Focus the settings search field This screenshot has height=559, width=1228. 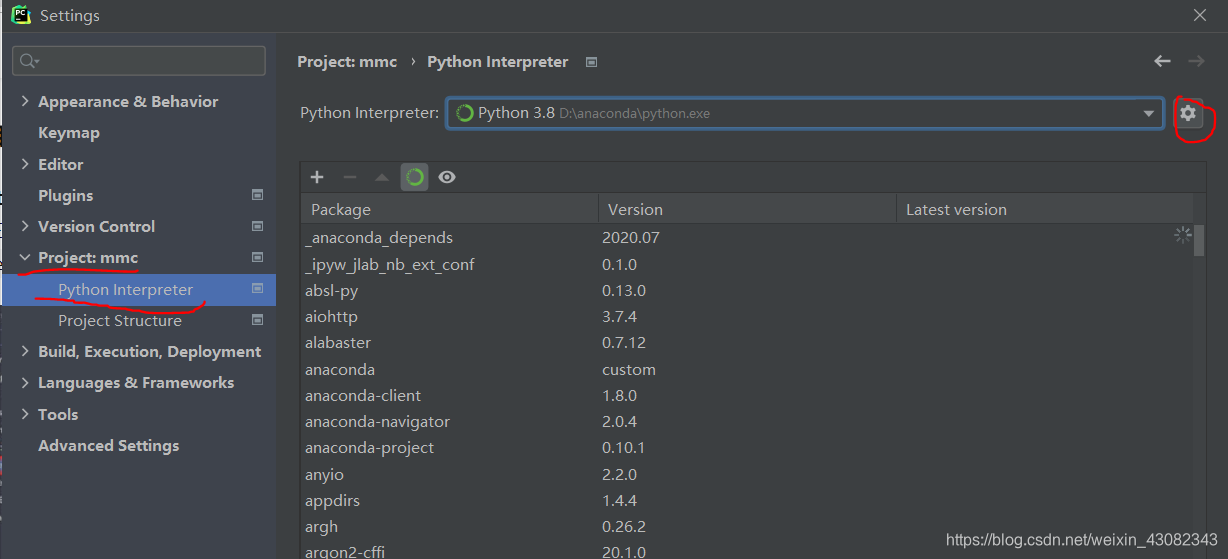pos(139,61)
